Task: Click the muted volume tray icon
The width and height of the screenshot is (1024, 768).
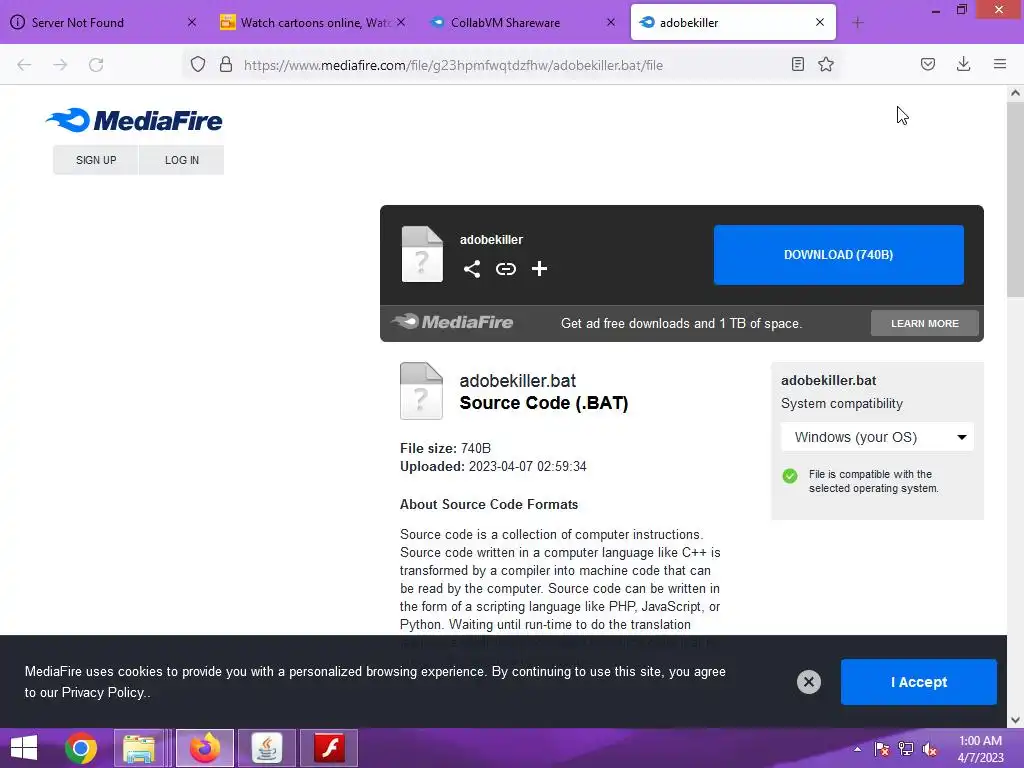Action: coord(930,749)
